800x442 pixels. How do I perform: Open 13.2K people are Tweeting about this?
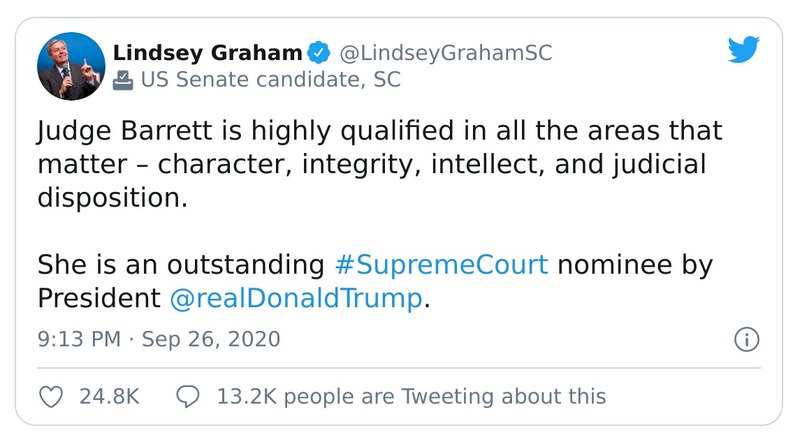[411, 396]
